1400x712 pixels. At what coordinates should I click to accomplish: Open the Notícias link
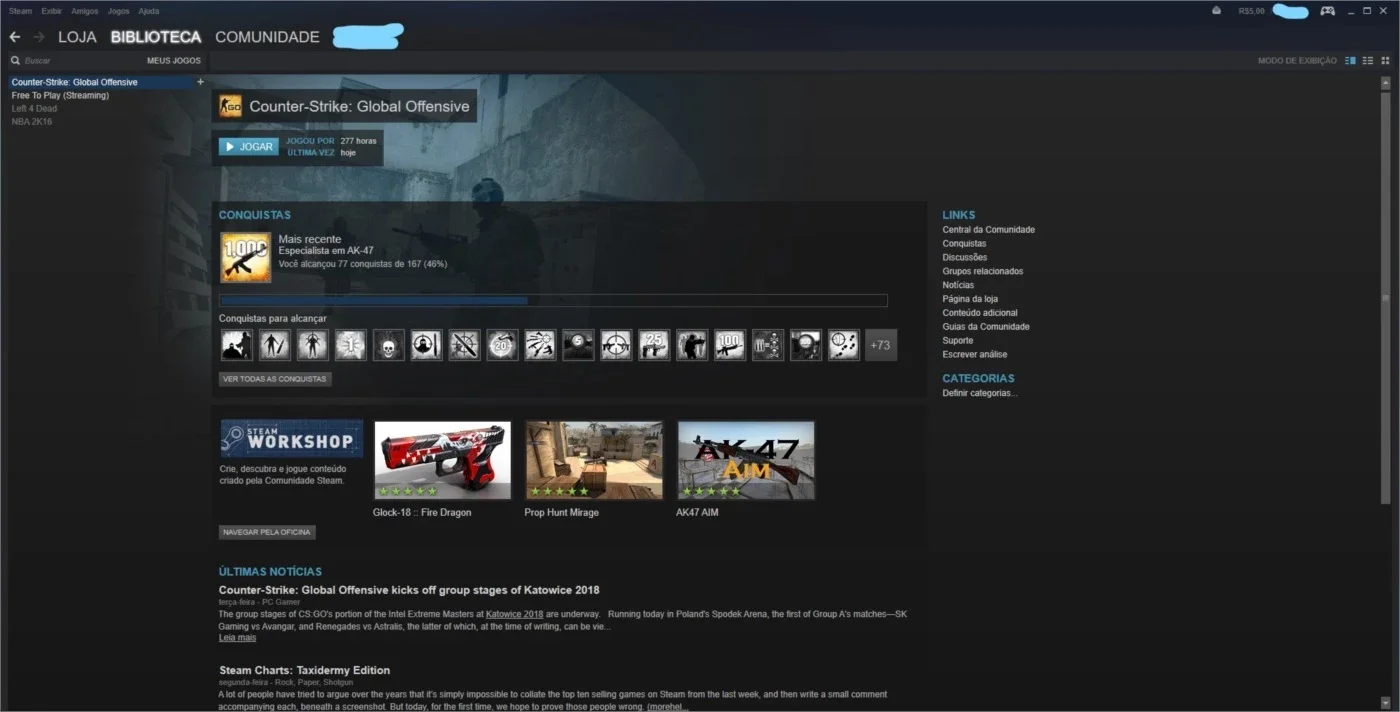pos(958,285)
